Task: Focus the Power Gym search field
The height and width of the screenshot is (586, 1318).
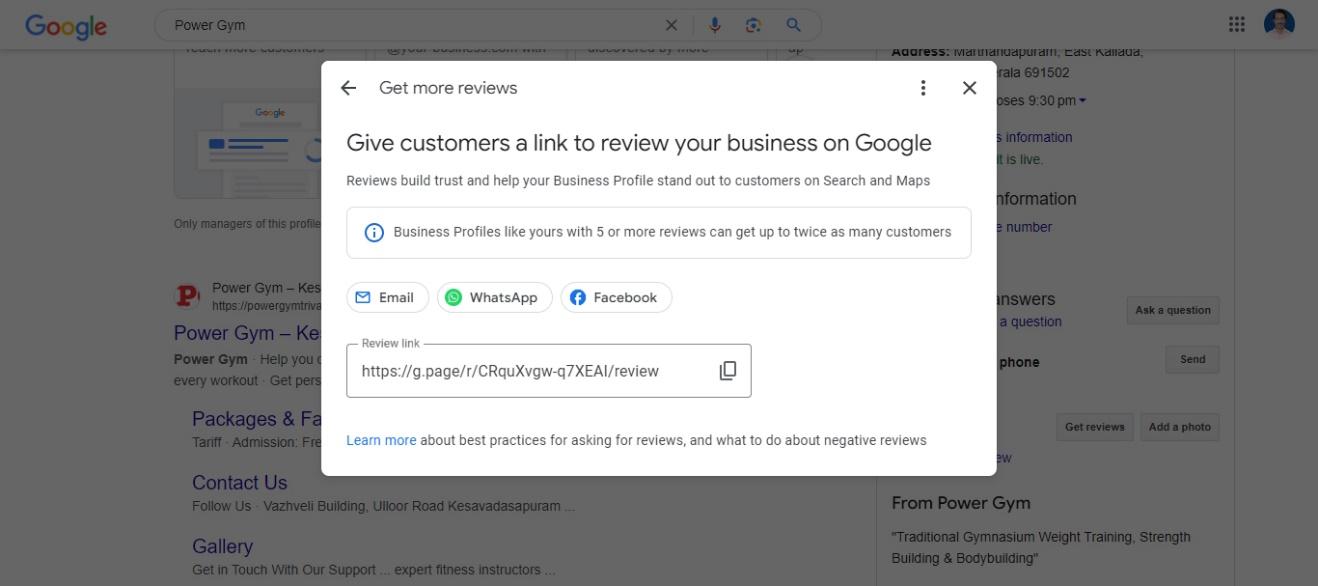Action: (415, 25)
